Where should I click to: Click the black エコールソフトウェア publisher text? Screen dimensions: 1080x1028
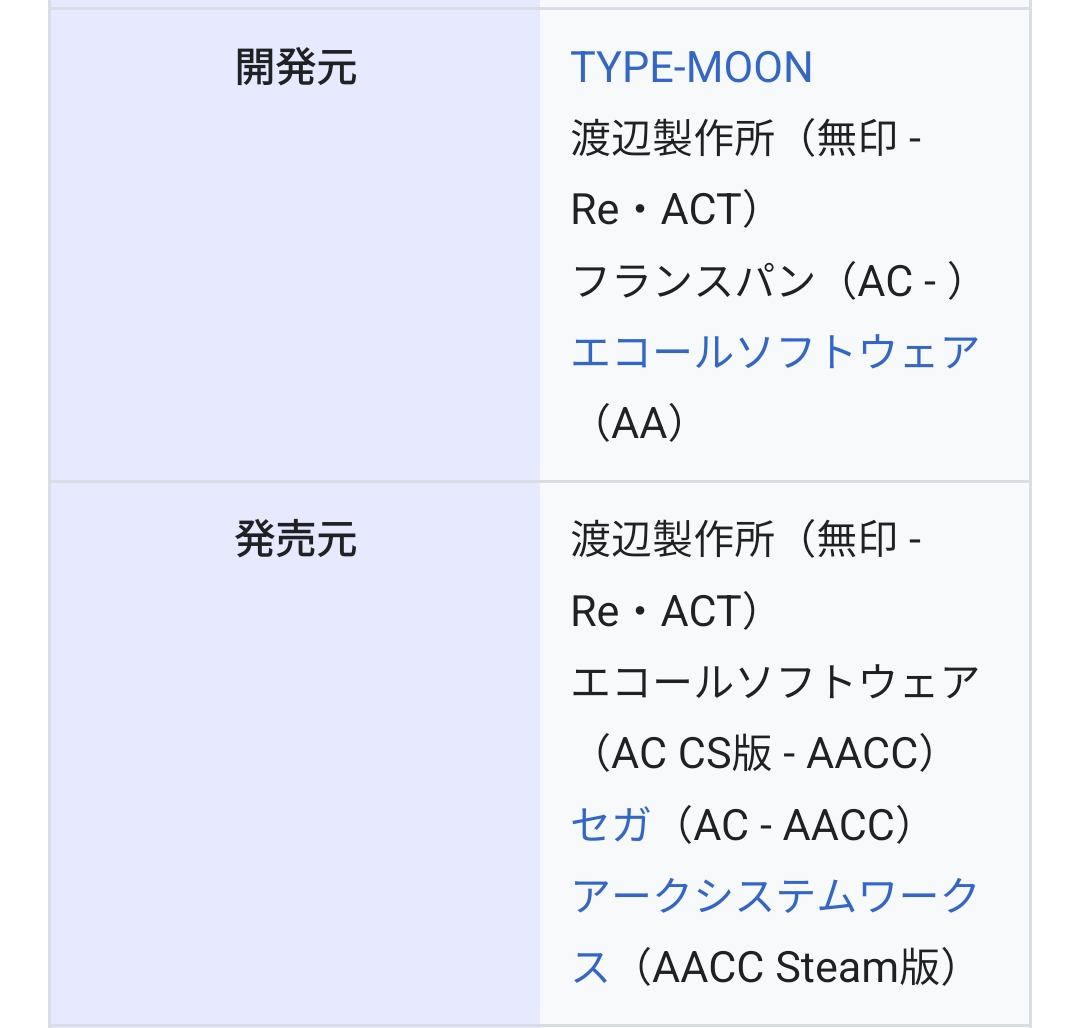774,683
